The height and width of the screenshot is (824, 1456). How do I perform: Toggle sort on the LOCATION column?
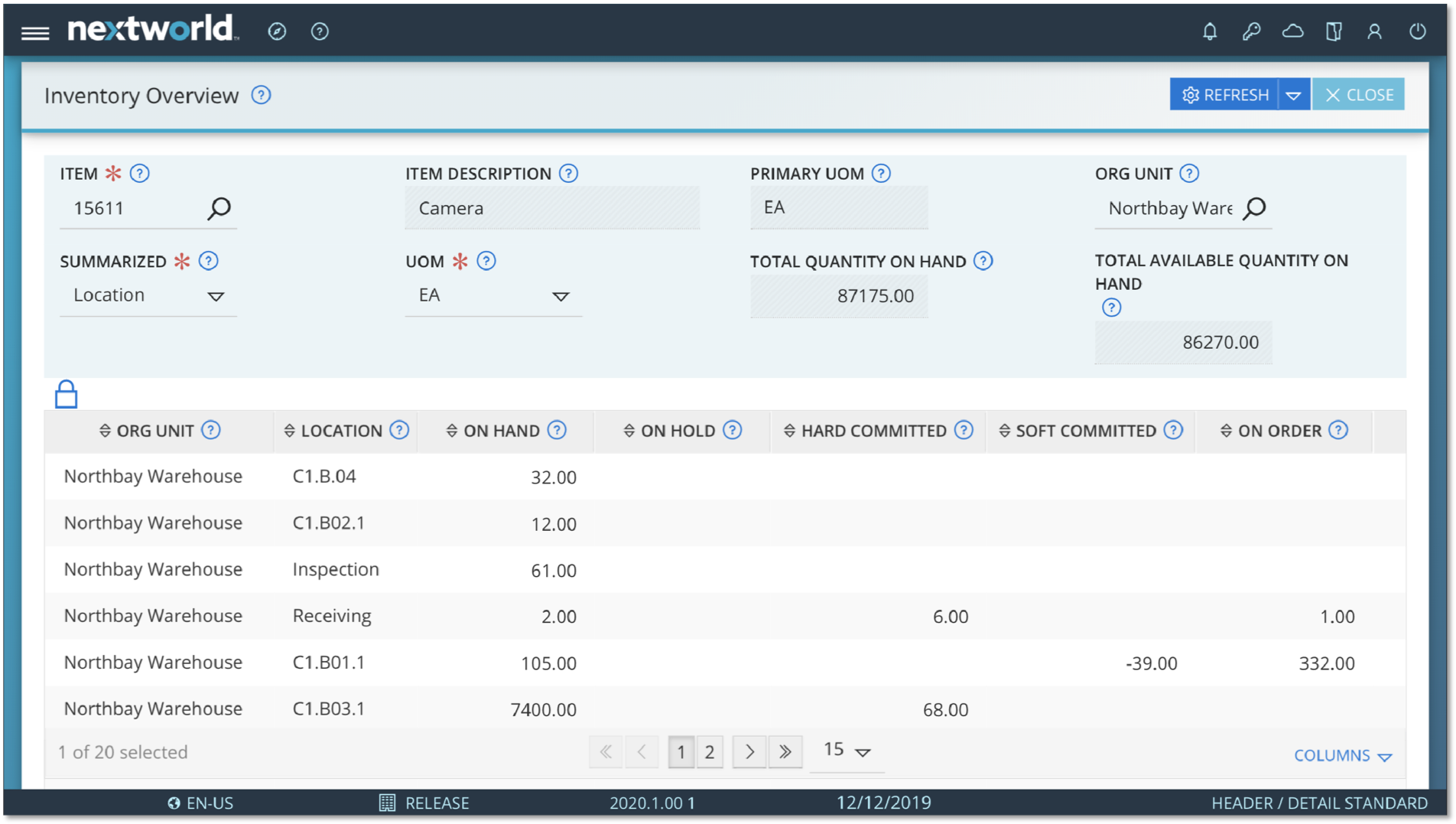coord(288,431)
